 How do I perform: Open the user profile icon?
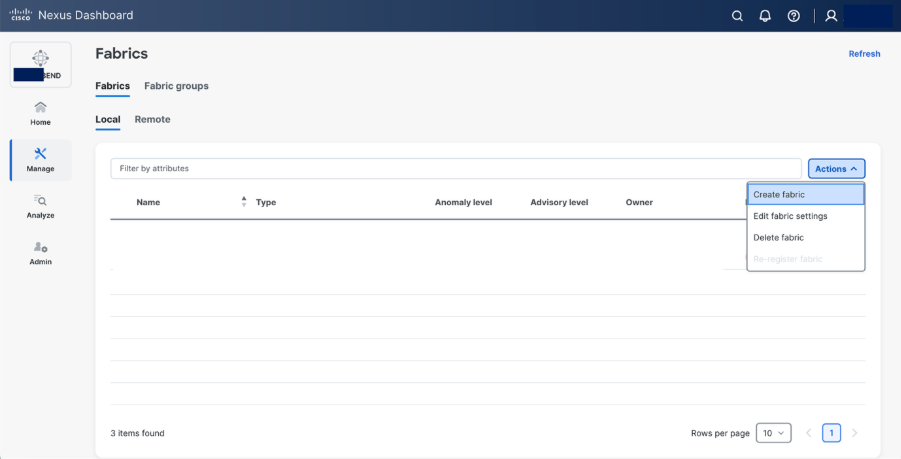[x=831, y=16]
